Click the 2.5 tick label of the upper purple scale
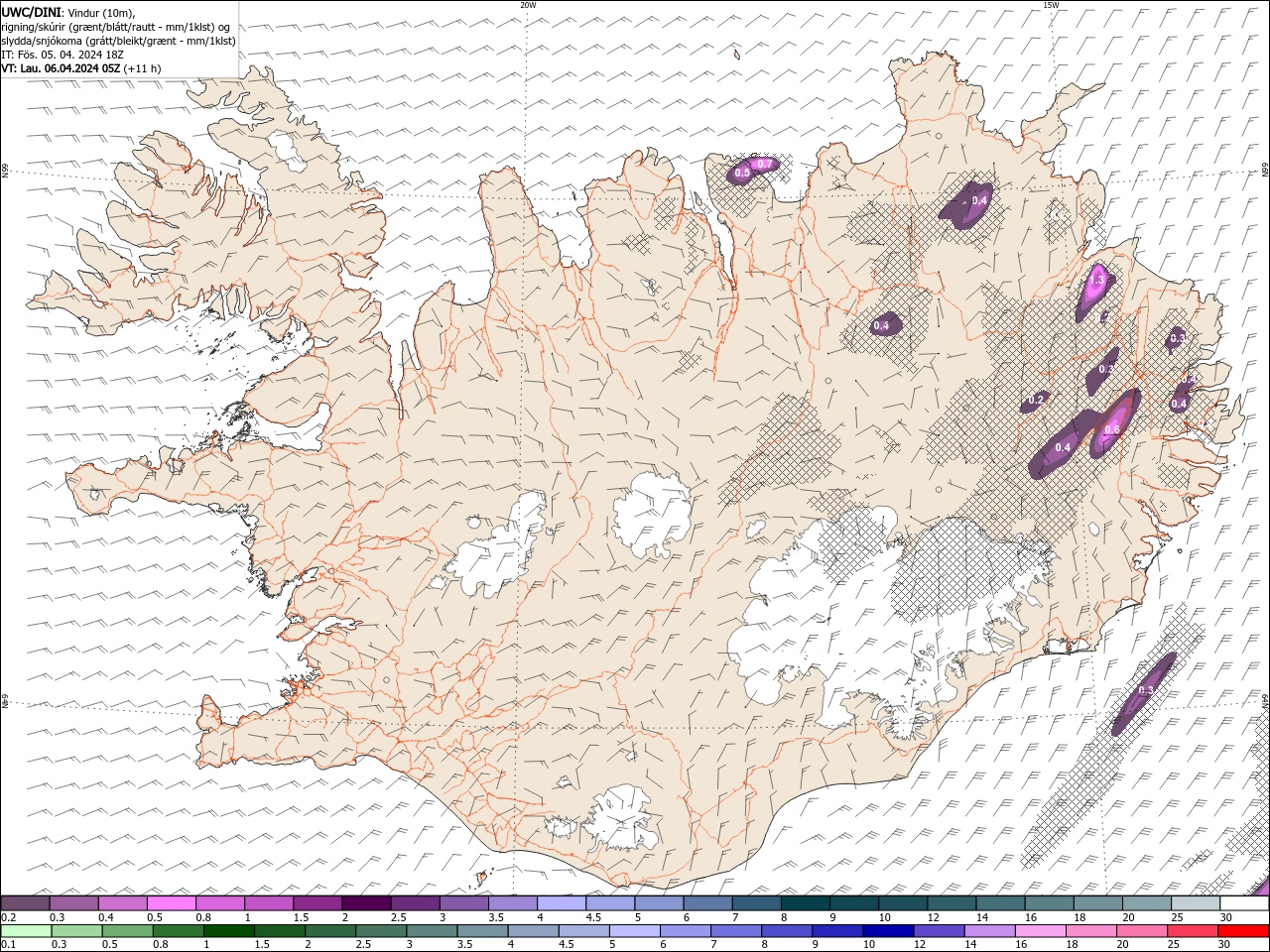 [398, 917]
